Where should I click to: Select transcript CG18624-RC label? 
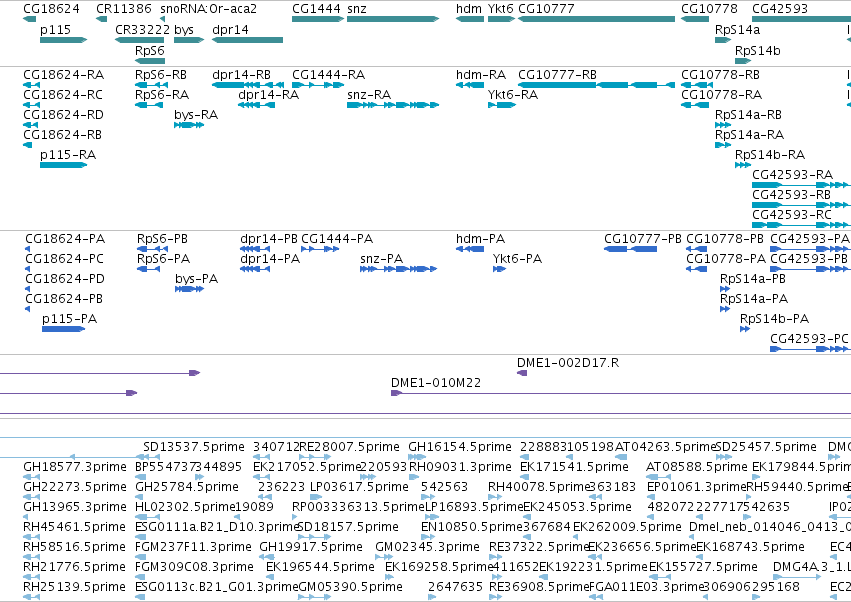point(63,94)
